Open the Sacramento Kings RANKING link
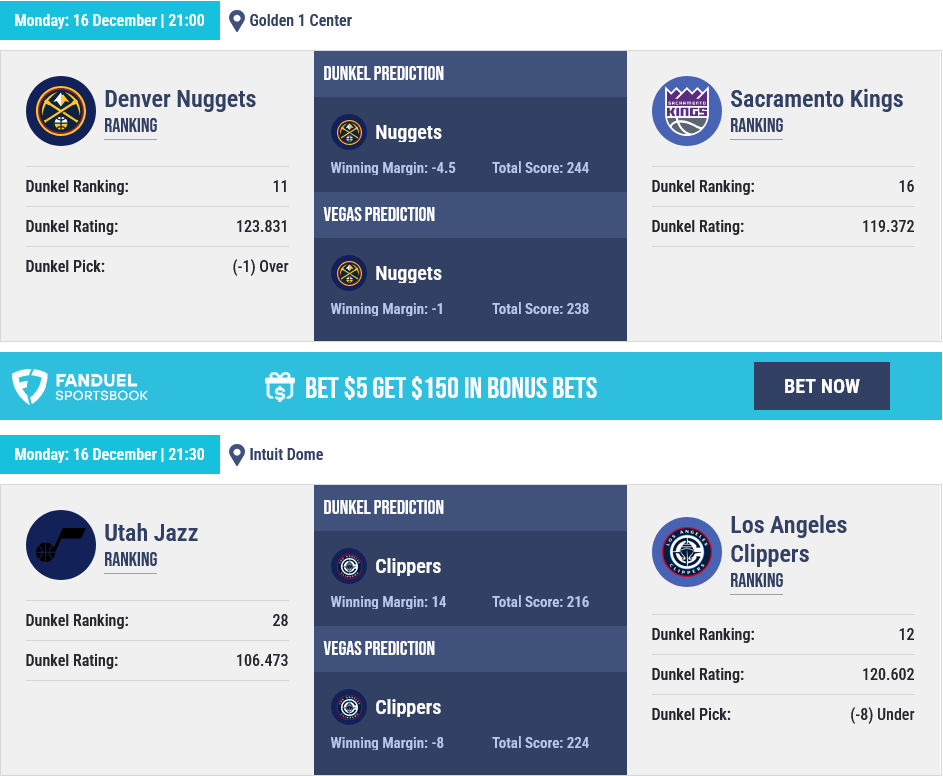Viewport: 943px width, 776px height. (x=757, y=126)
